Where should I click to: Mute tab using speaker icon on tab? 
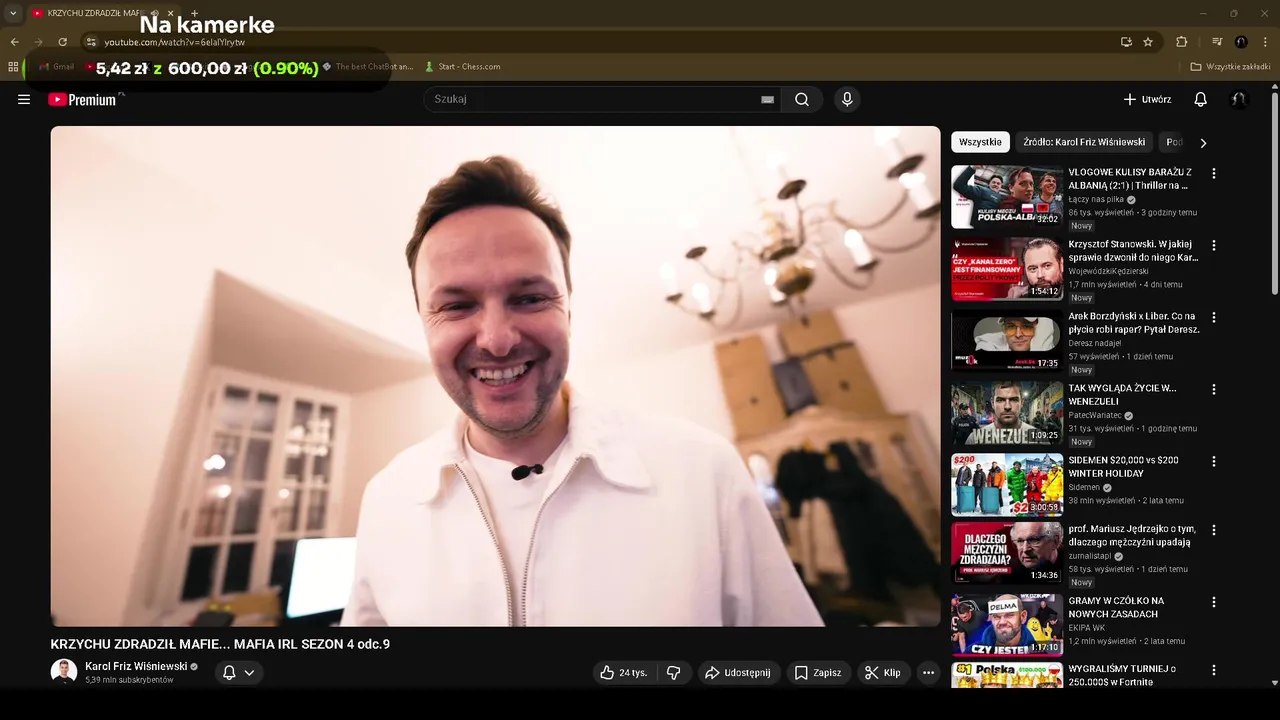(x=155, y=13)
